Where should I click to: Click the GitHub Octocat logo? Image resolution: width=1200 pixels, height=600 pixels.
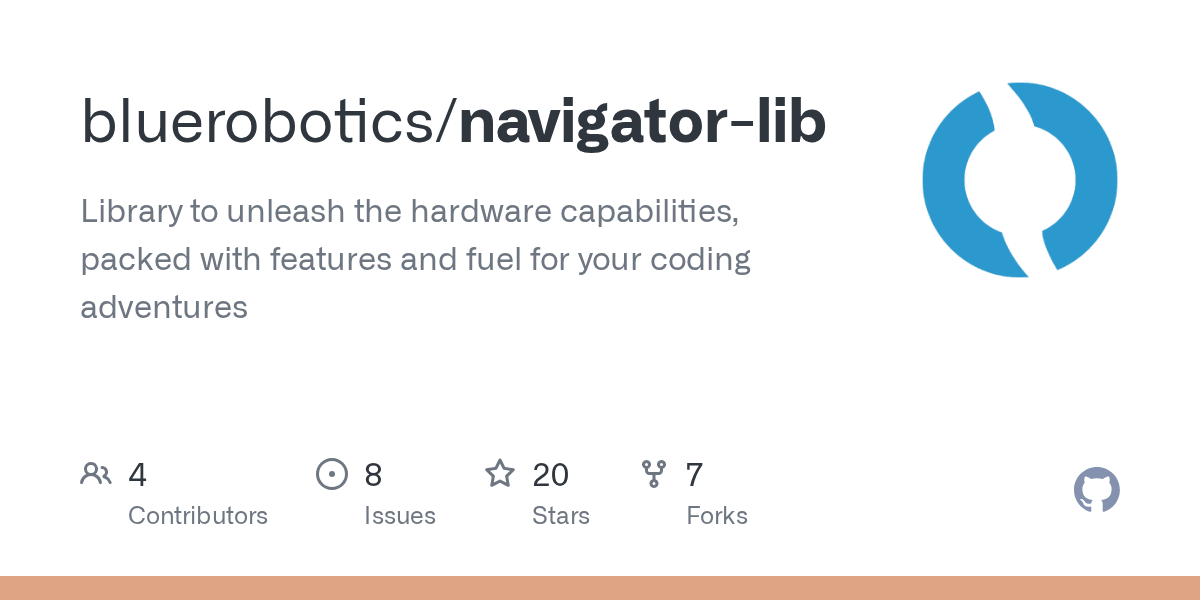[1097, 490]
